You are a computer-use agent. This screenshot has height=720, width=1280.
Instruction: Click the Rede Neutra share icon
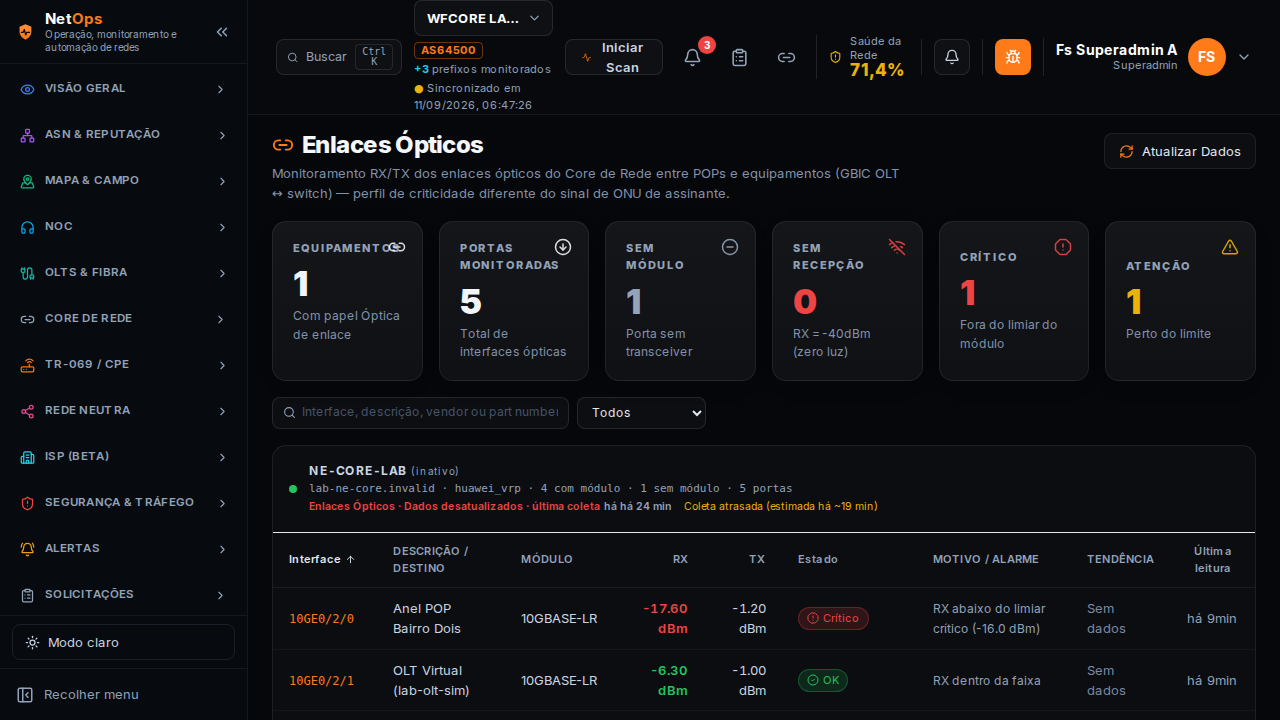pos(28,411)
